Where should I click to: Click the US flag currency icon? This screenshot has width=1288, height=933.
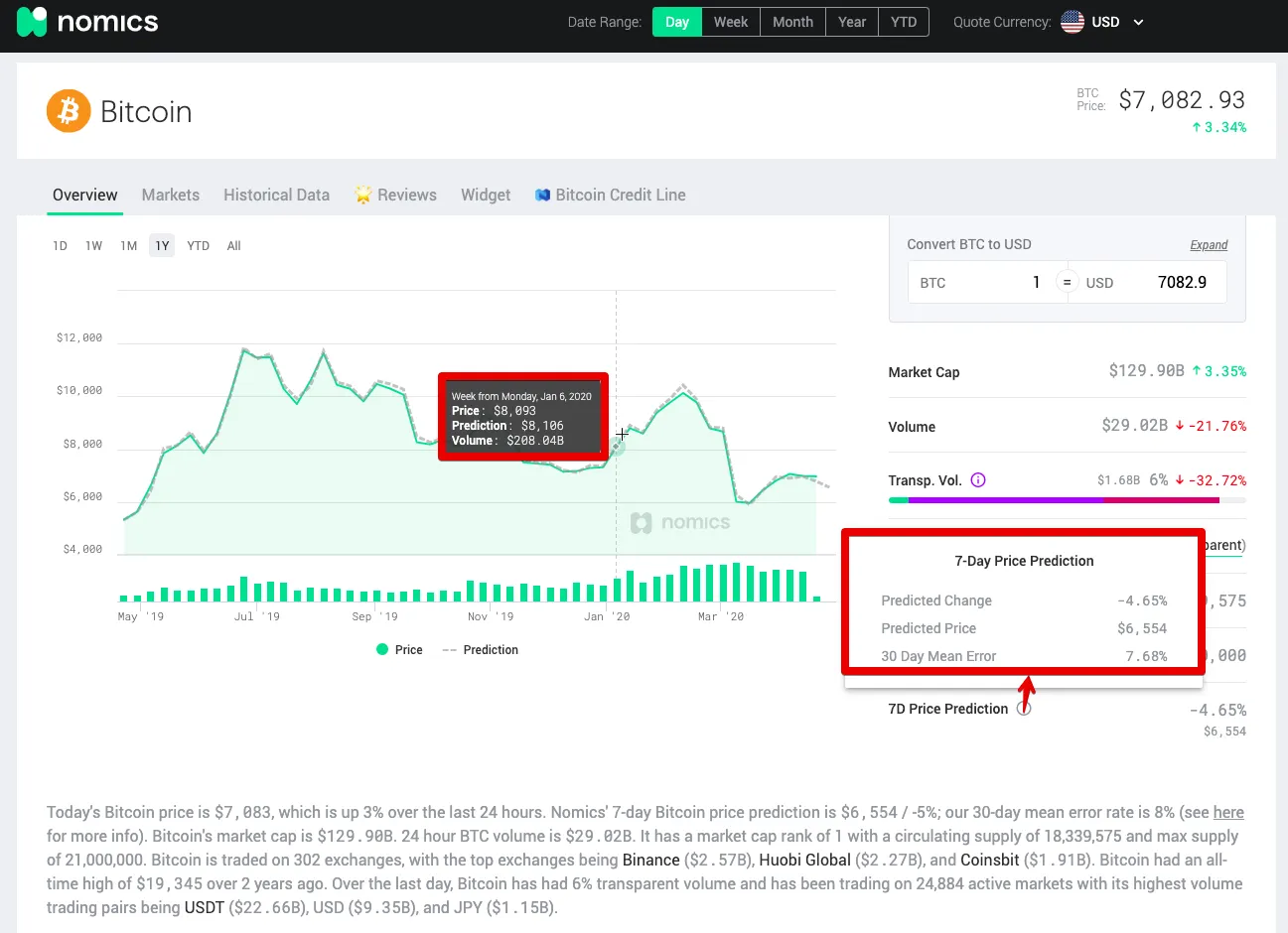tap(1072, 22)
